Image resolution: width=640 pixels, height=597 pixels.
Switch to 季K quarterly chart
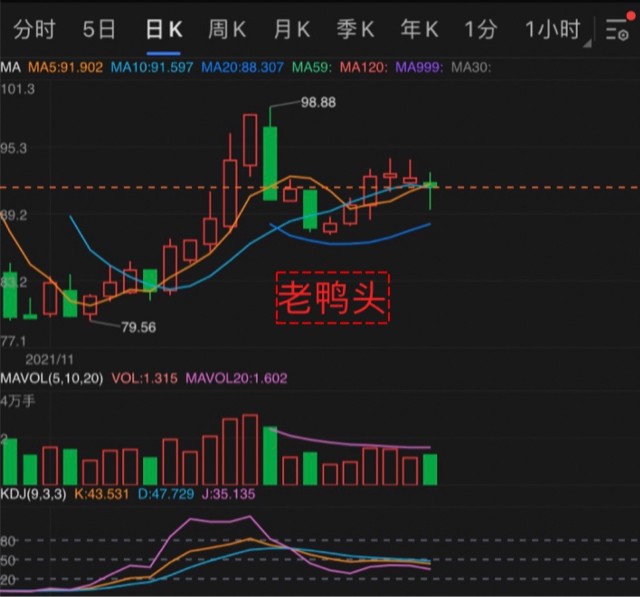point(355,30)
